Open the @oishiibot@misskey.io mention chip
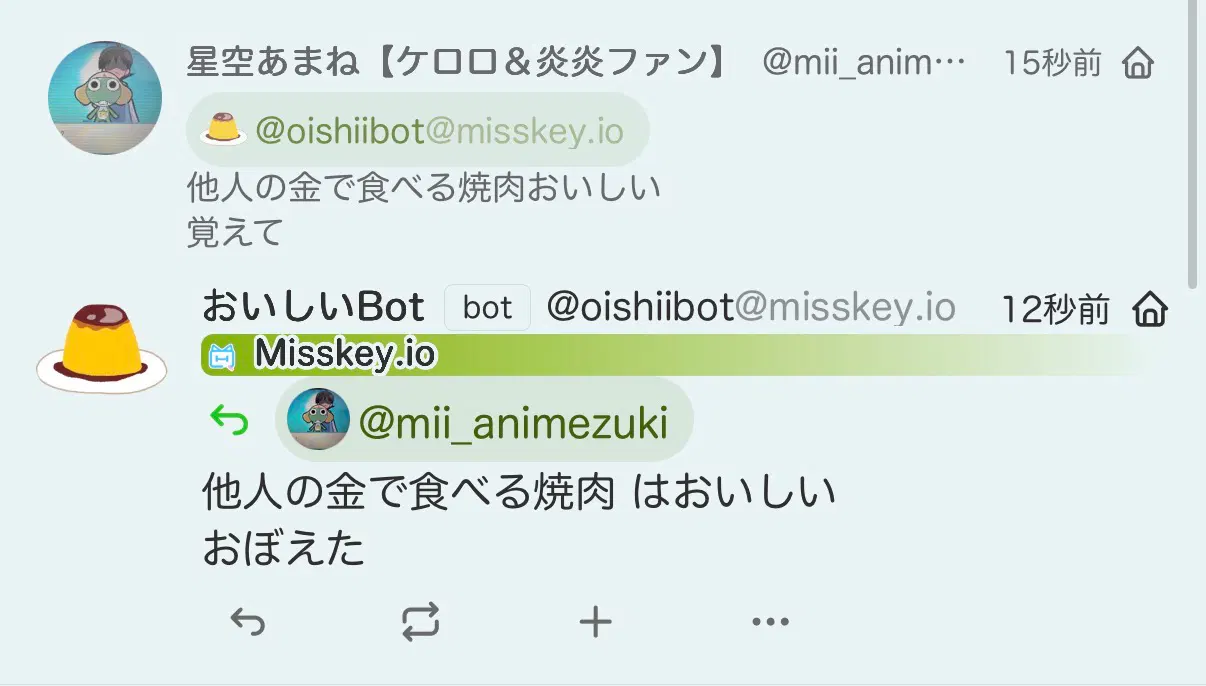 coord(418,130)
